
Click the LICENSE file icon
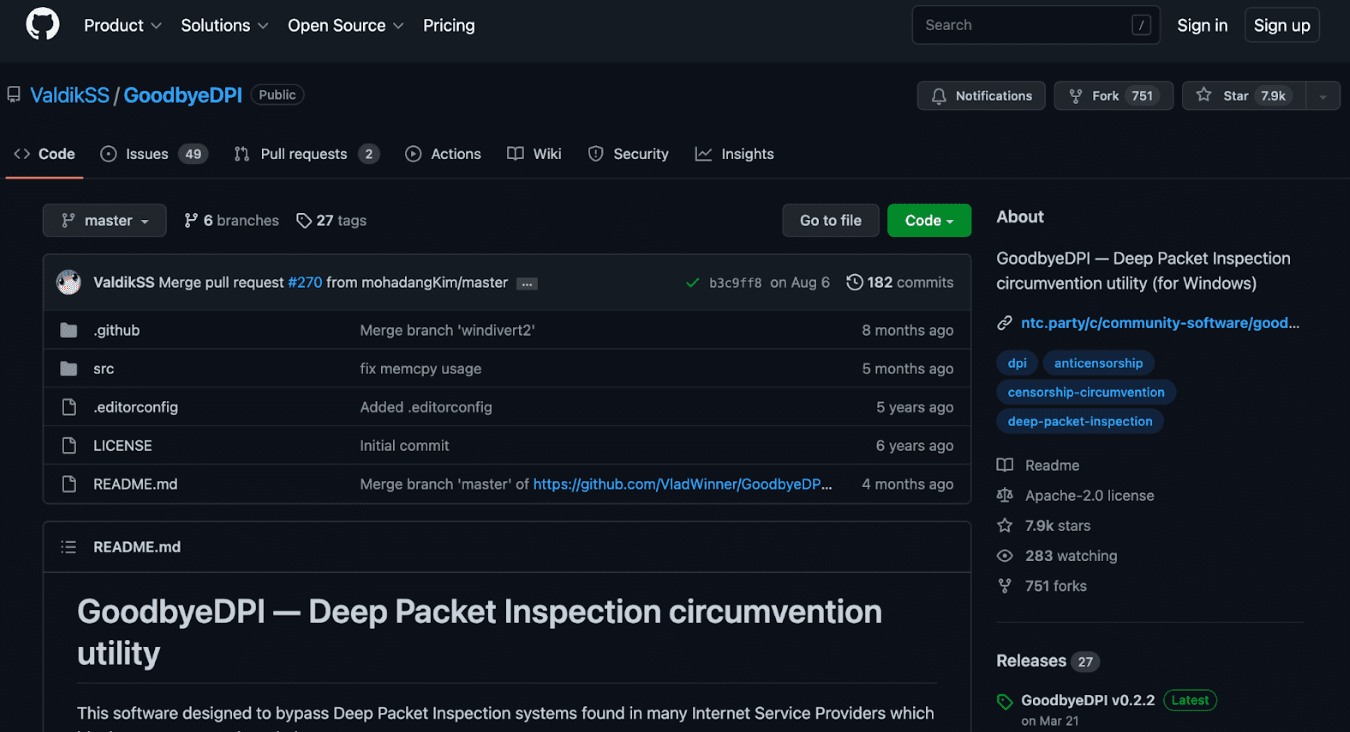click(x=69, y=445)
